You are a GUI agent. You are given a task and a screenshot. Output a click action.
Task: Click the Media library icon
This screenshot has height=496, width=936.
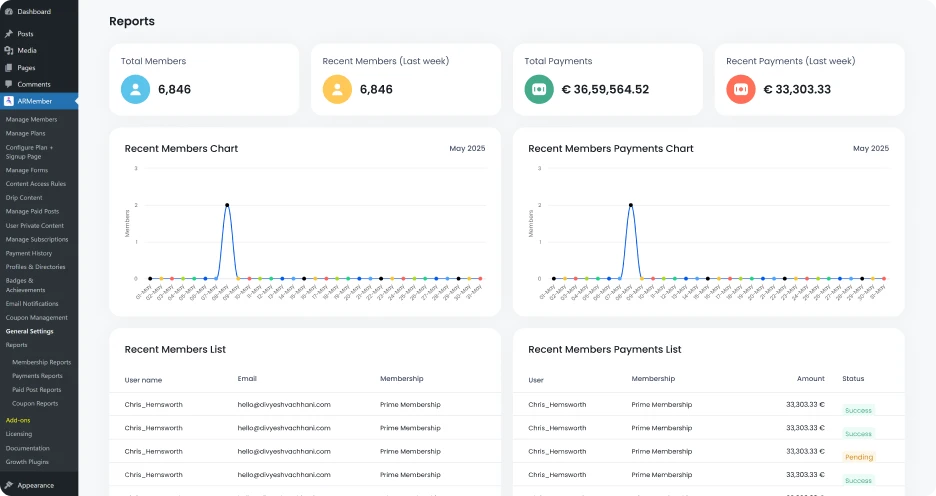9,50
